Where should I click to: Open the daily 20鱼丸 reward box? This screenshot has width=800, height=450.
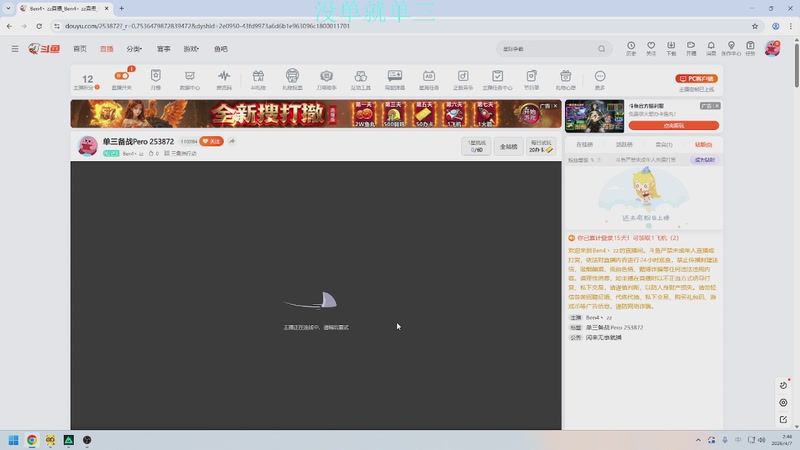click(x=541, y=146)
